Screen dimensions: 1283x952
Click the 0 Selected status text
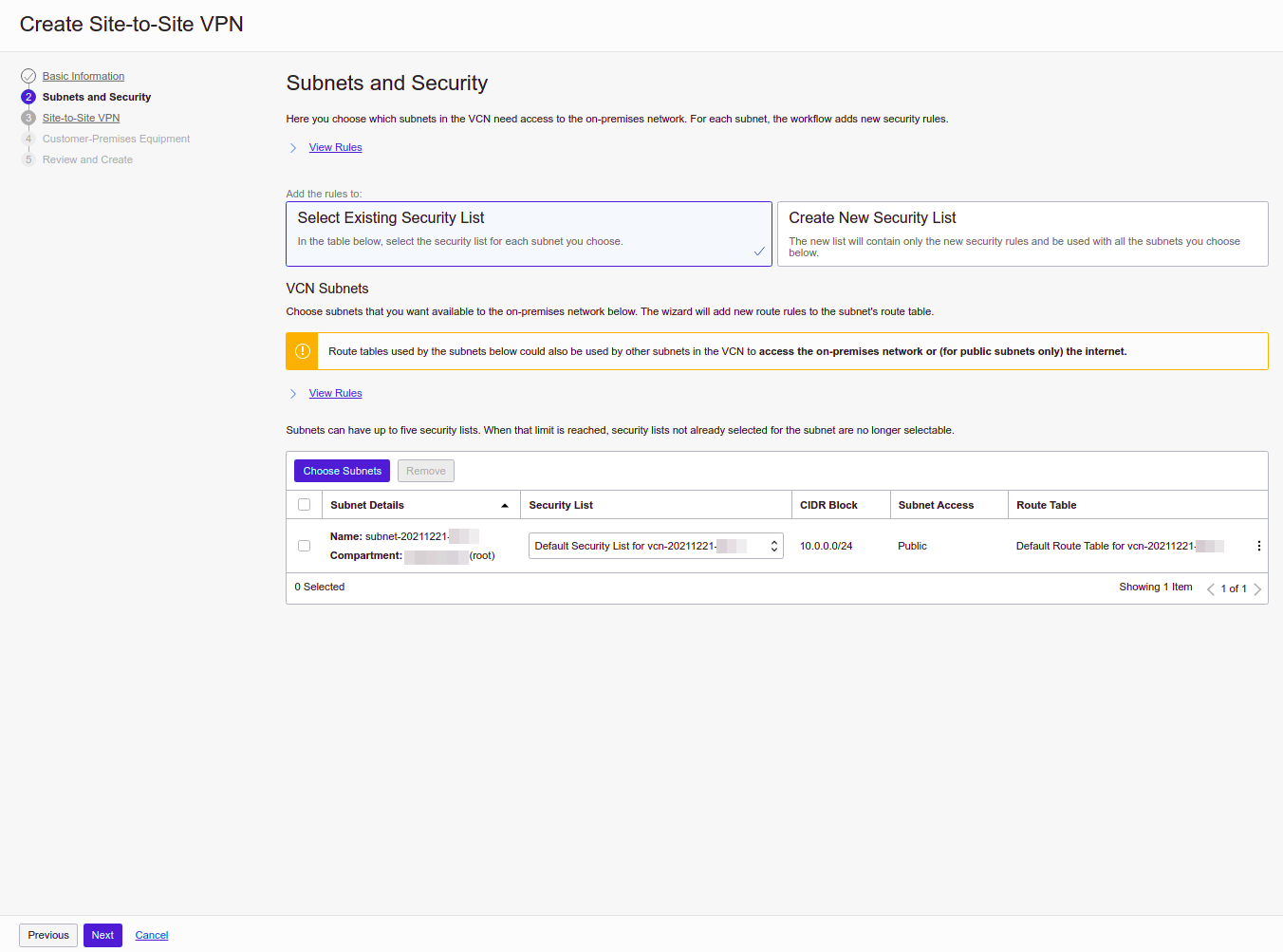coord(320,587)
